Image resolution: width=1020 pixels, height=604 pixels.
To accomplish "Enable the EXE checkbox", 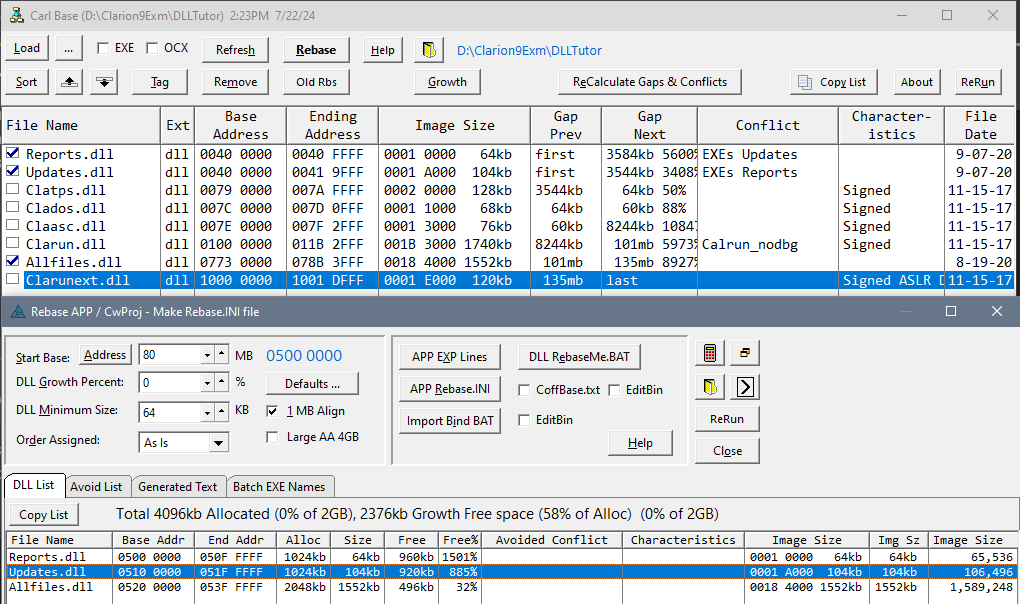I will (x=103, y=48).
